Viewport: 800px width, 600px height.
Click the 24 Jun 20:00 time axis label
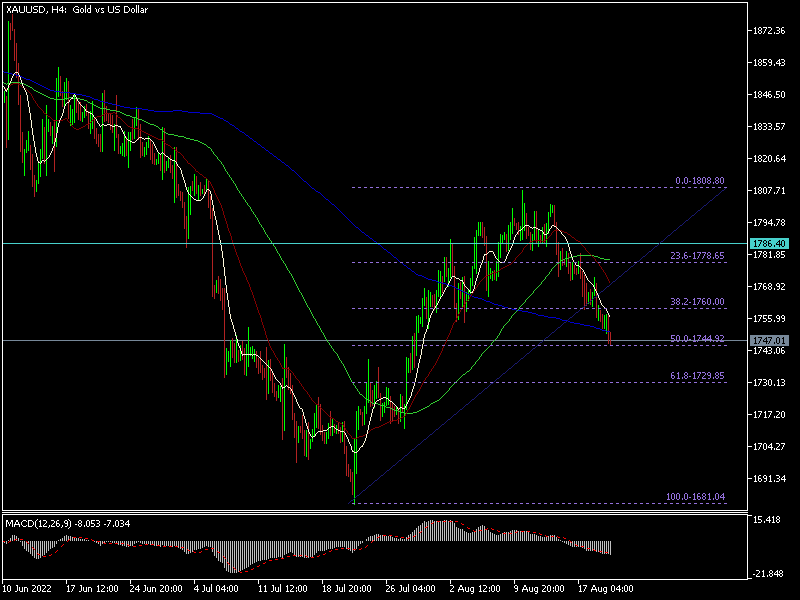coord(156,588)
